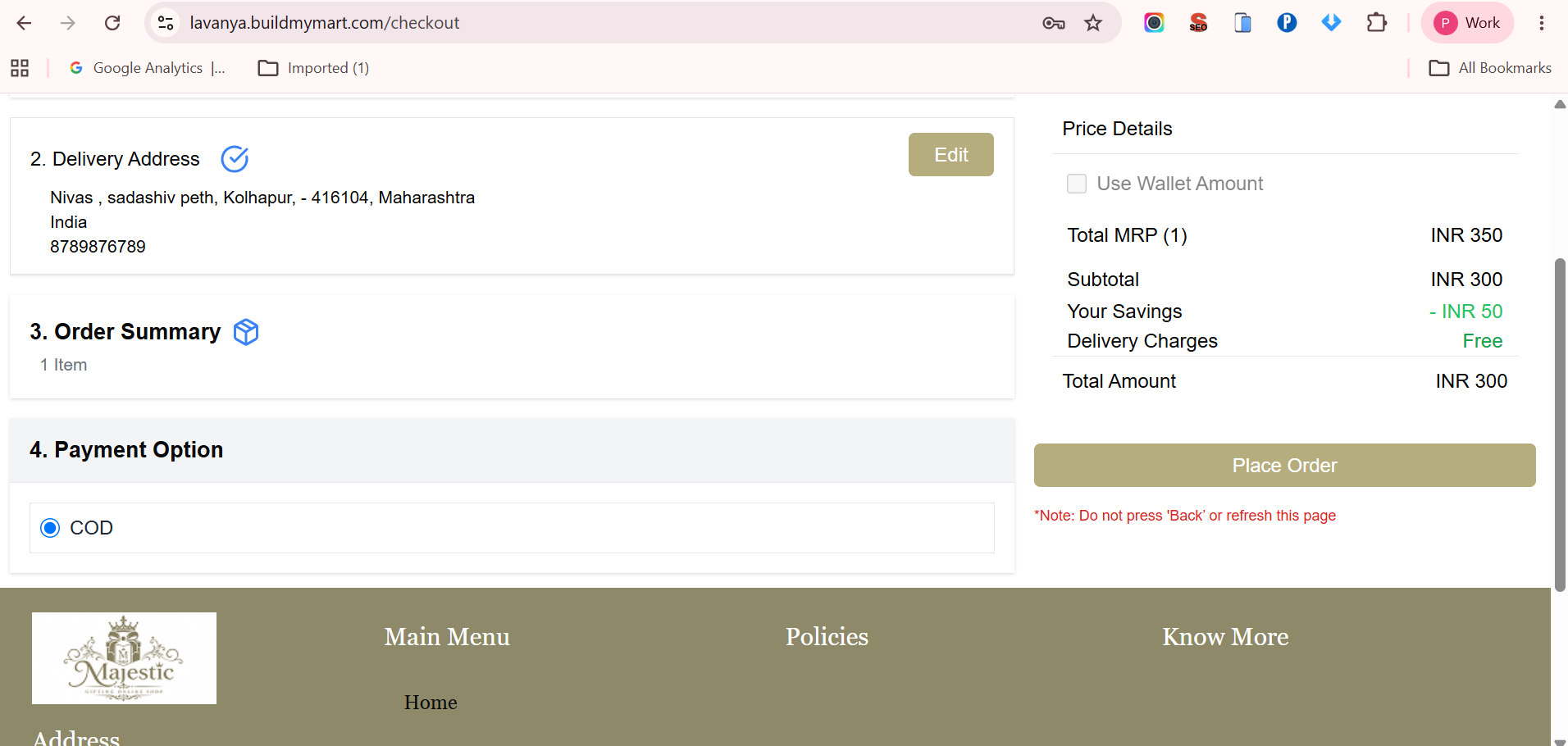Open the apps grid in bookmarks bar
The width and height of the screenshot is (1568, 746).
(x=20, y=68)
